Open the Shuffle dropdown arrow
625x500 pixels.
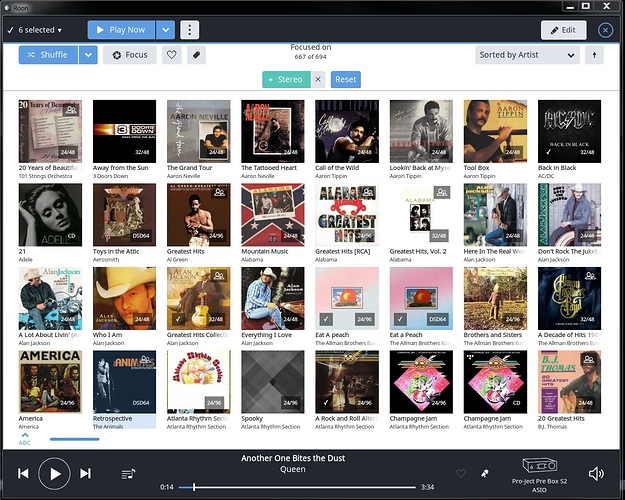[x=88, y=55]
